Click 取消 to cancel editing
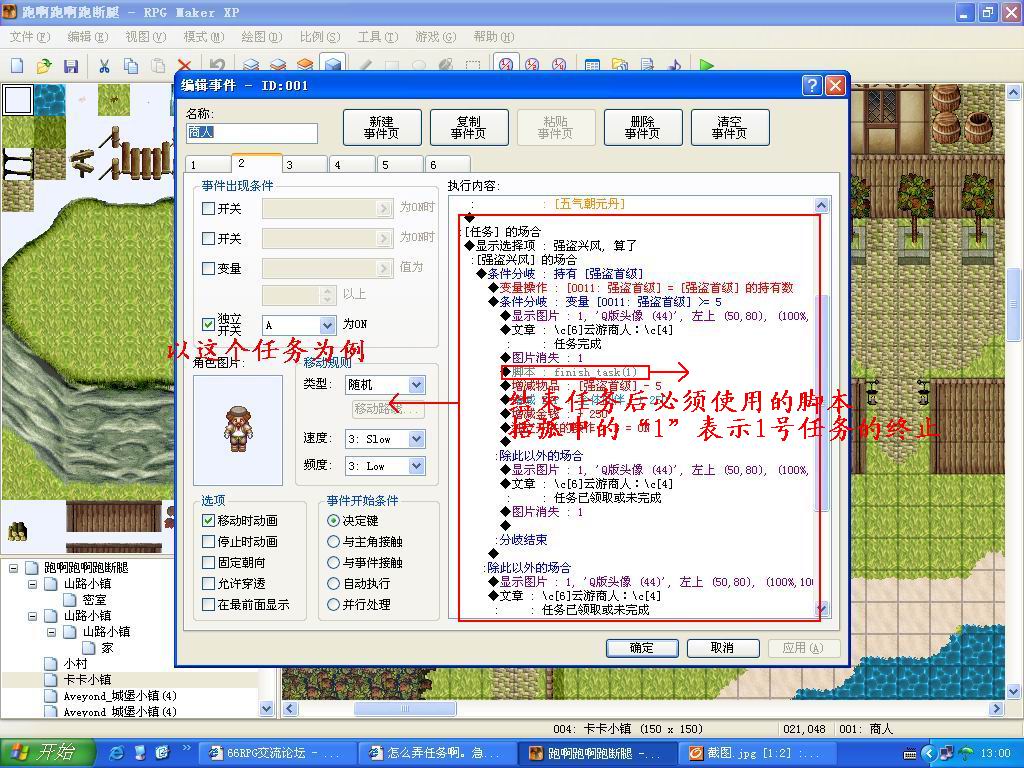Image resolution: width=1024 pixels, height=768 pixels. click(722, 648)
